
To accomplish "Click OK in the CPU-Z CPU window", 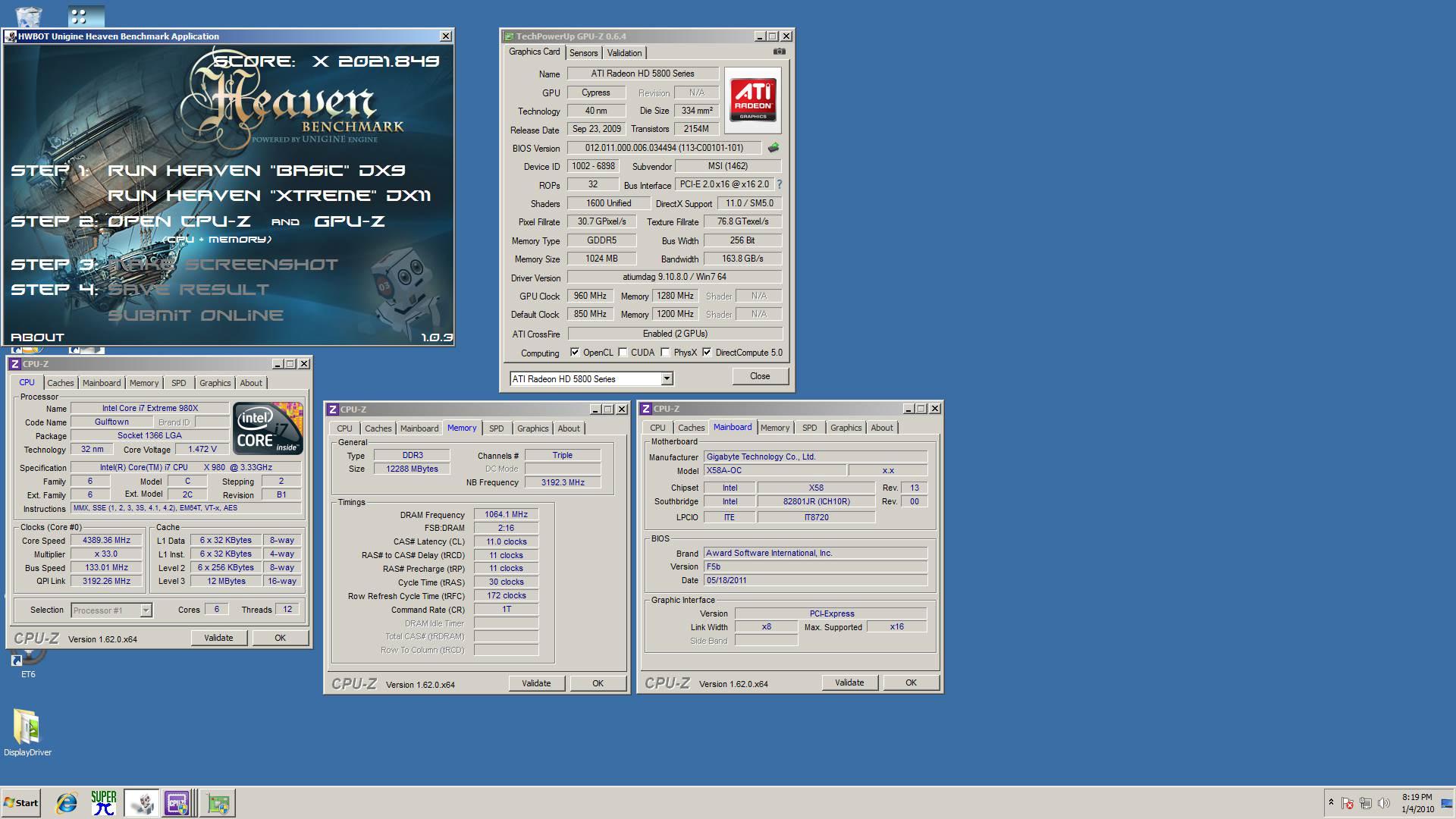I will coord(280,638).
